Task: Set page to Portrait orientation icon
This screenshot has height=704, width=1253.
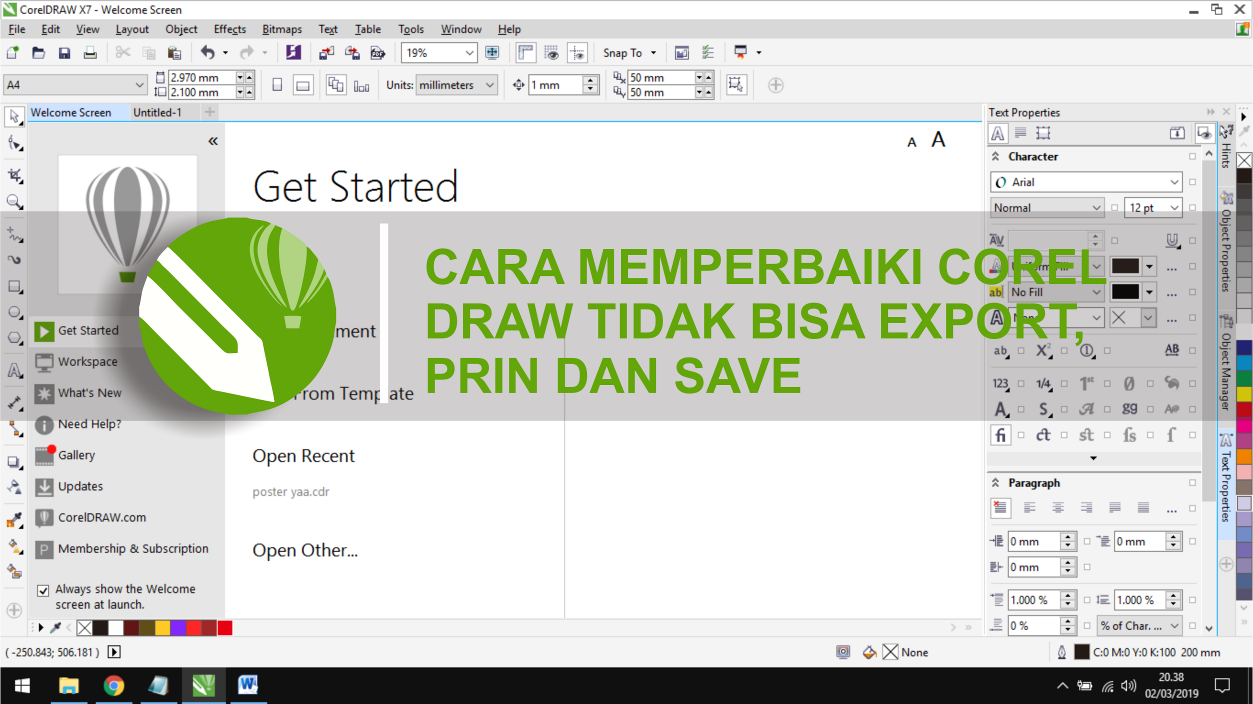Action: (278, 85)
